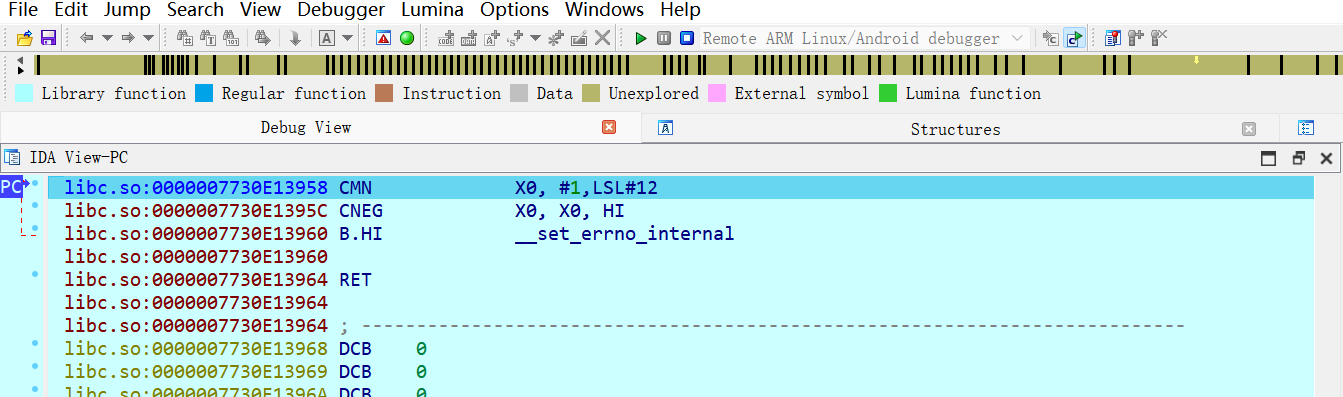Click the asterisk array icon

pos(555,38)
